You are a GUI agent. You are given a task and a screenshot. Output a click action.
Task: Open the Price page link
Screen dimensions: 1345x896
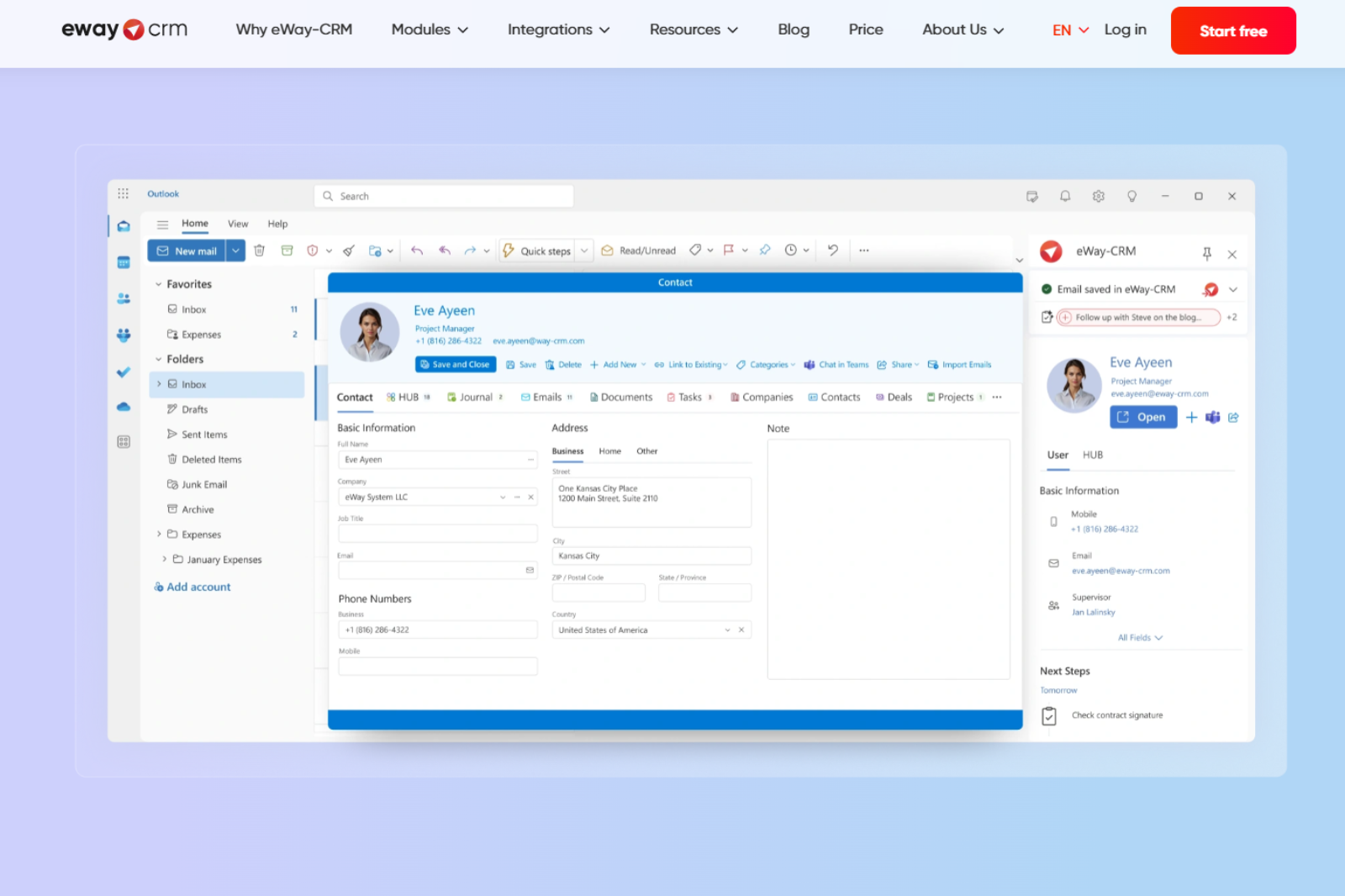(866, 29)
